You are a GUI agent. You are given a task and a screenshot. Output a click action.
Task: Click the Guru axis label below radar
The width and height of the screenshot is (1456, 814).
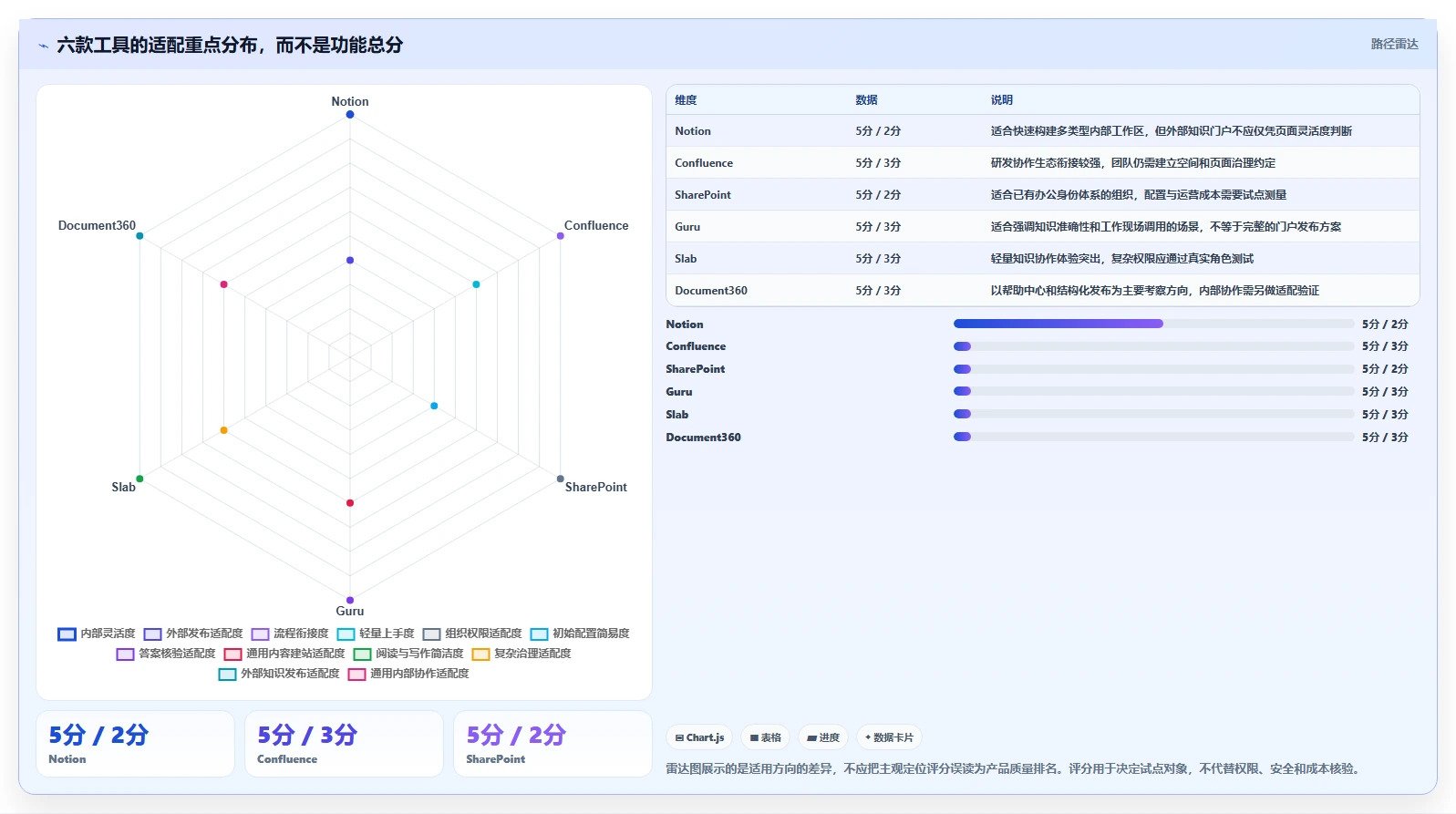(350, 611)
